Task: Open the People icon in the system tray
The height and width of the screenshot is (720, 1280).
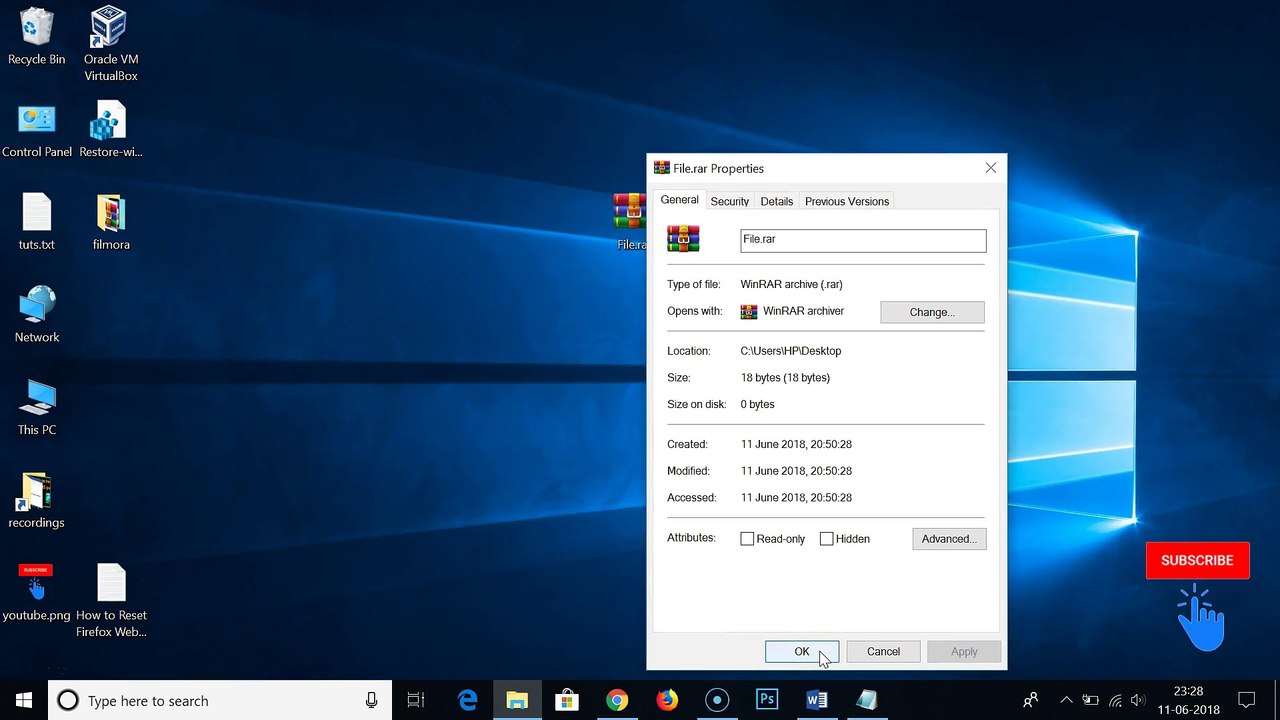Action: pyautogui.click(x=1030, y=700)
